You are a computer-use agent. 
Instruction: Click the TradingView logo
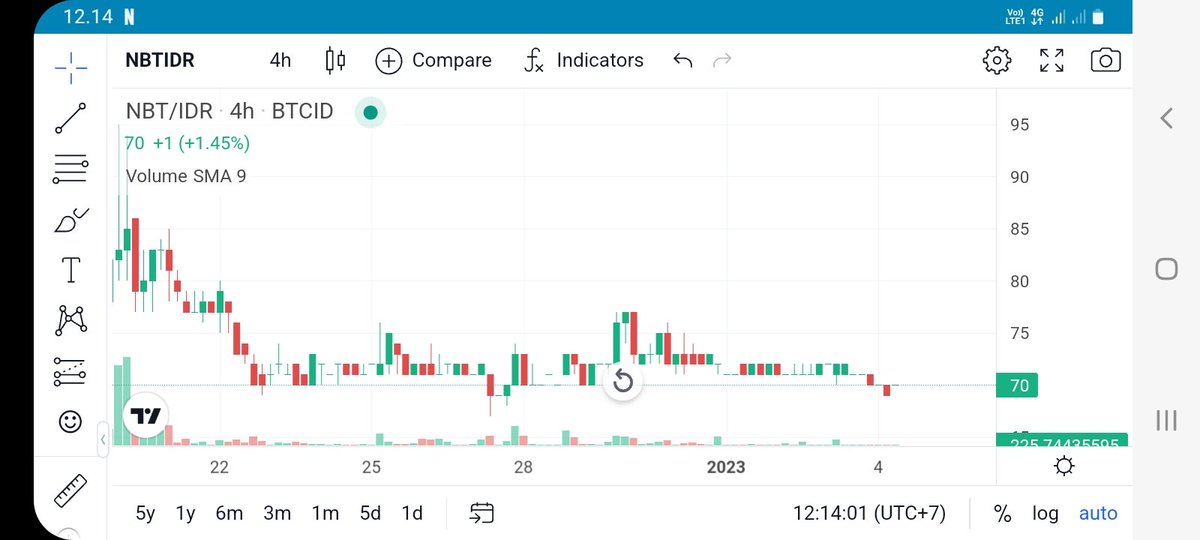click(x=146, y=416)
